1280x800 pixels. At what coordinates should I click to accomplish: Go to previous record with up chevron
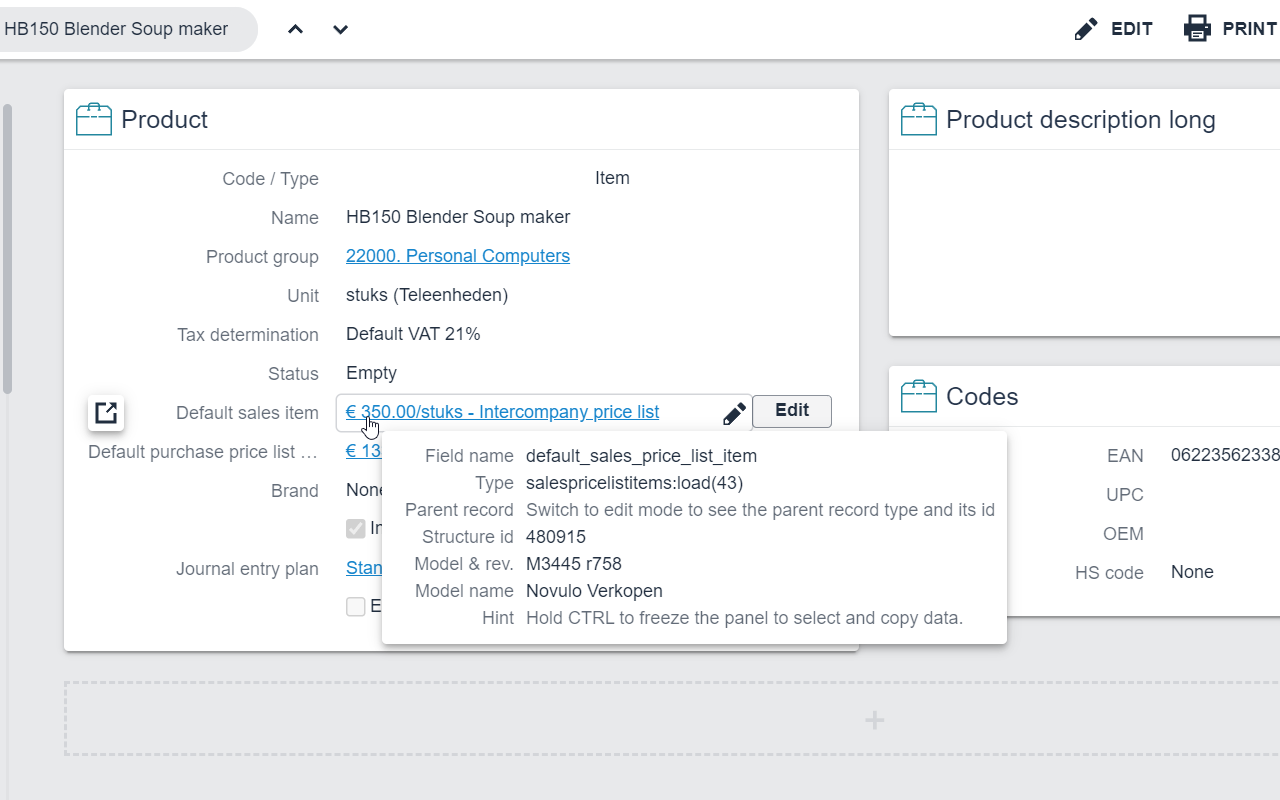pos(295,29)
